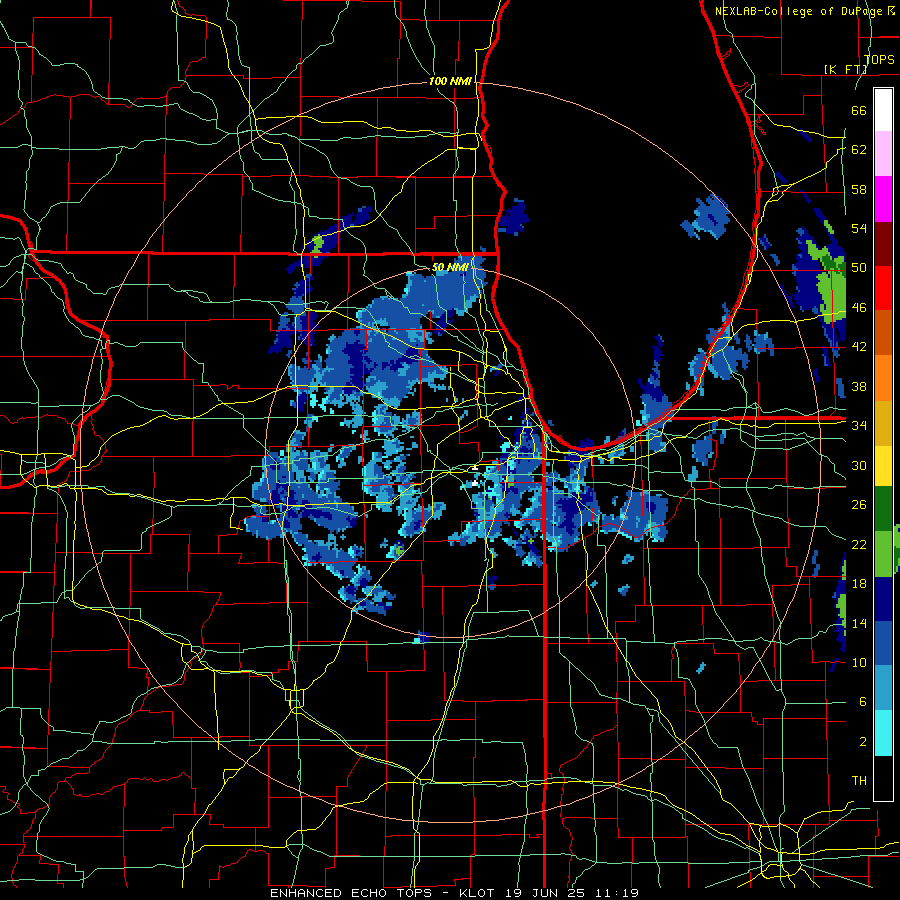Click the 50 NMI range ring label
The width and height of the screenshot is (900, 900).
(x=450, y=267)
